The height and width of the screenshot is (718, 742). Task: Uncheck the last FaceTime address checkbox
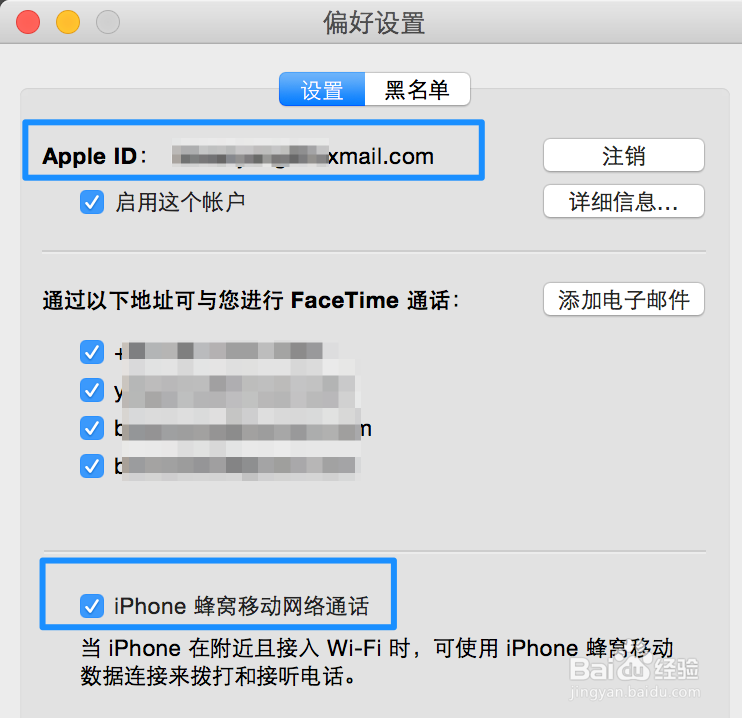click(x=92, y=466)
